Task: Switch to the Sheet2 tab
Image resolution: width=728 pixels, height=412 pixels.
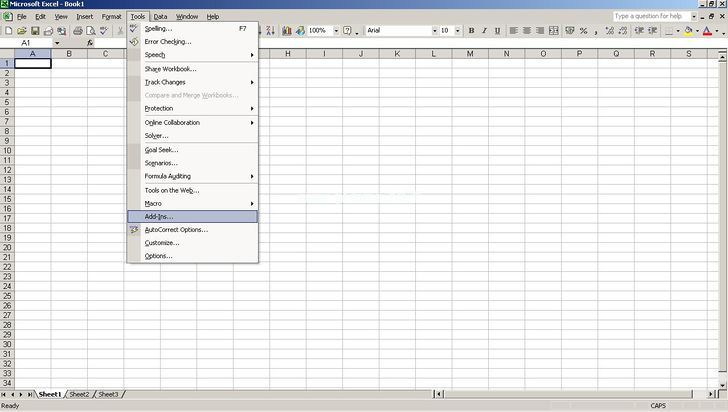Action: [x=80, y=394]
